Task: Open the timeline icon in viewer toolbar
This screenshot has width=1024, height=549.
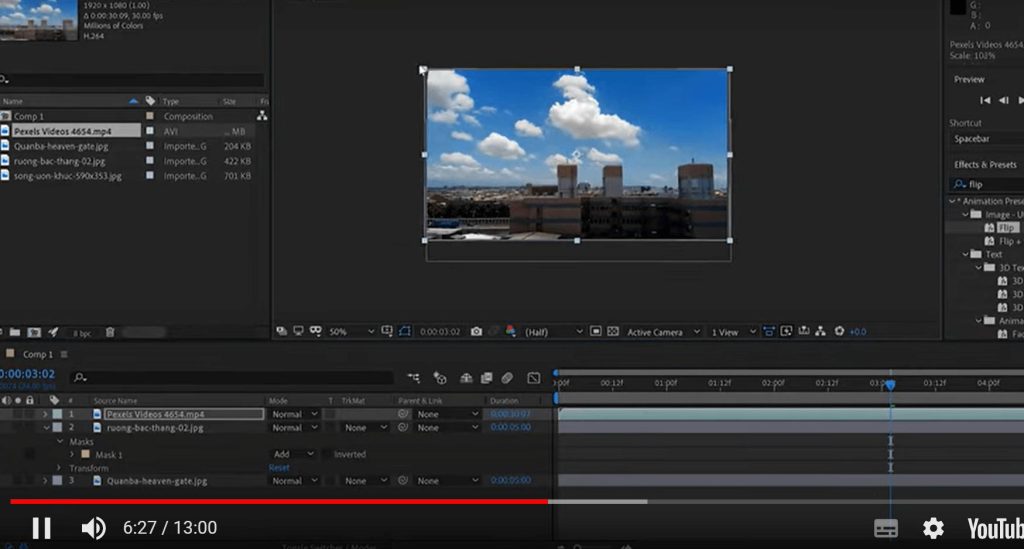Action: [x=804, y=332]
